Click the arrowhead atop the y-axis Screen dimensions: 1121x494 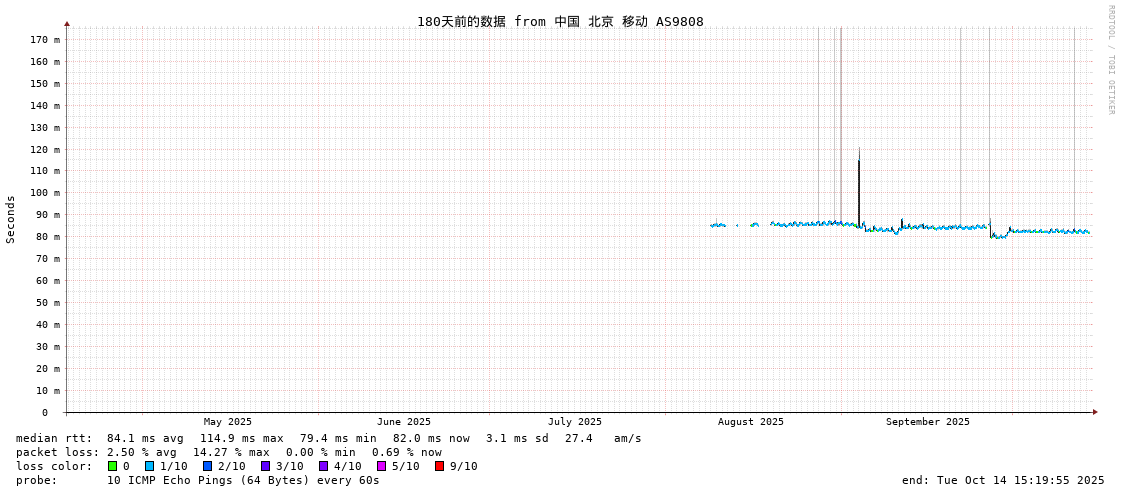(x=67, y=23)
